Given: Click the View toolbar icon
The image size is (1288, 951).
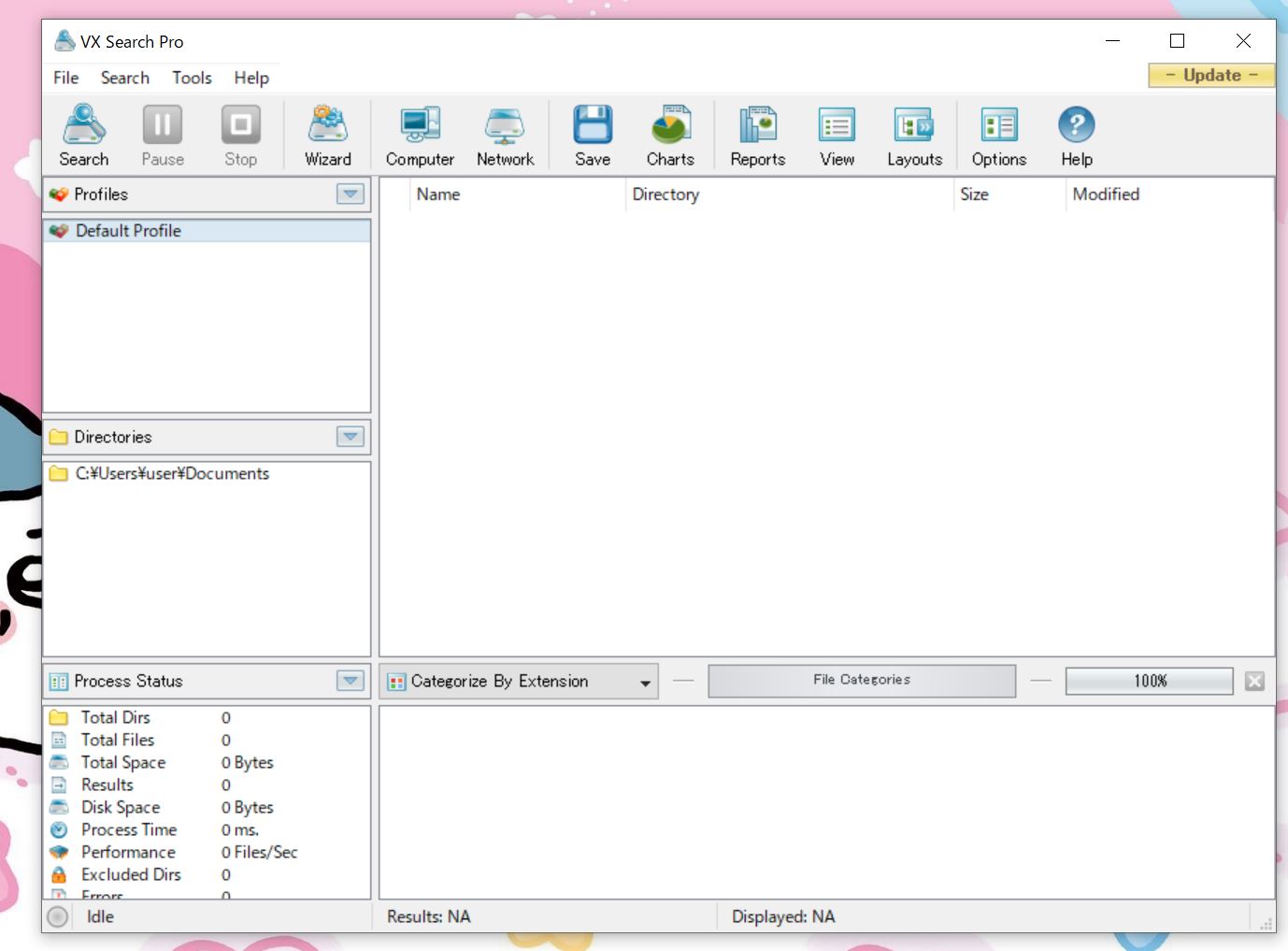Looking at the screenshot, I should click(837, 124).
